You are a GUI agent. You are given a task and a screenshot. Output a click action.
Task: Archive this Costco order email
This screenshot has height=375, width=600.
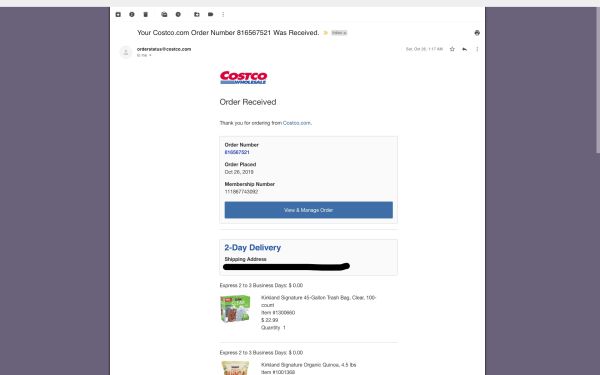[x=118, y=15]
